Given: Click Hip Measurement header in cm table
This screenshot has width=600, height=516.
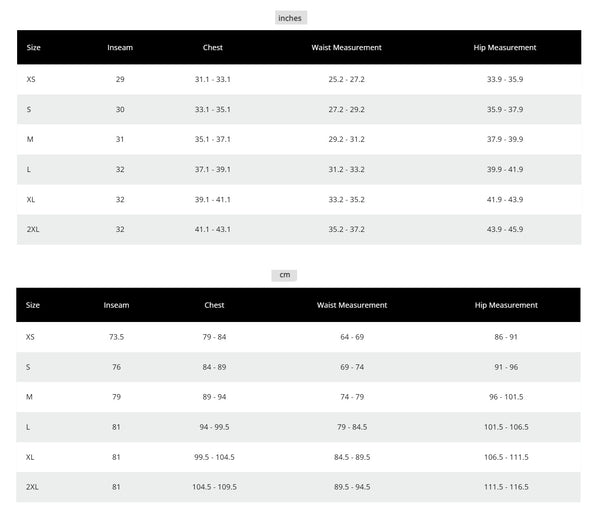Looking at the screenshot, I should point(506,305).
